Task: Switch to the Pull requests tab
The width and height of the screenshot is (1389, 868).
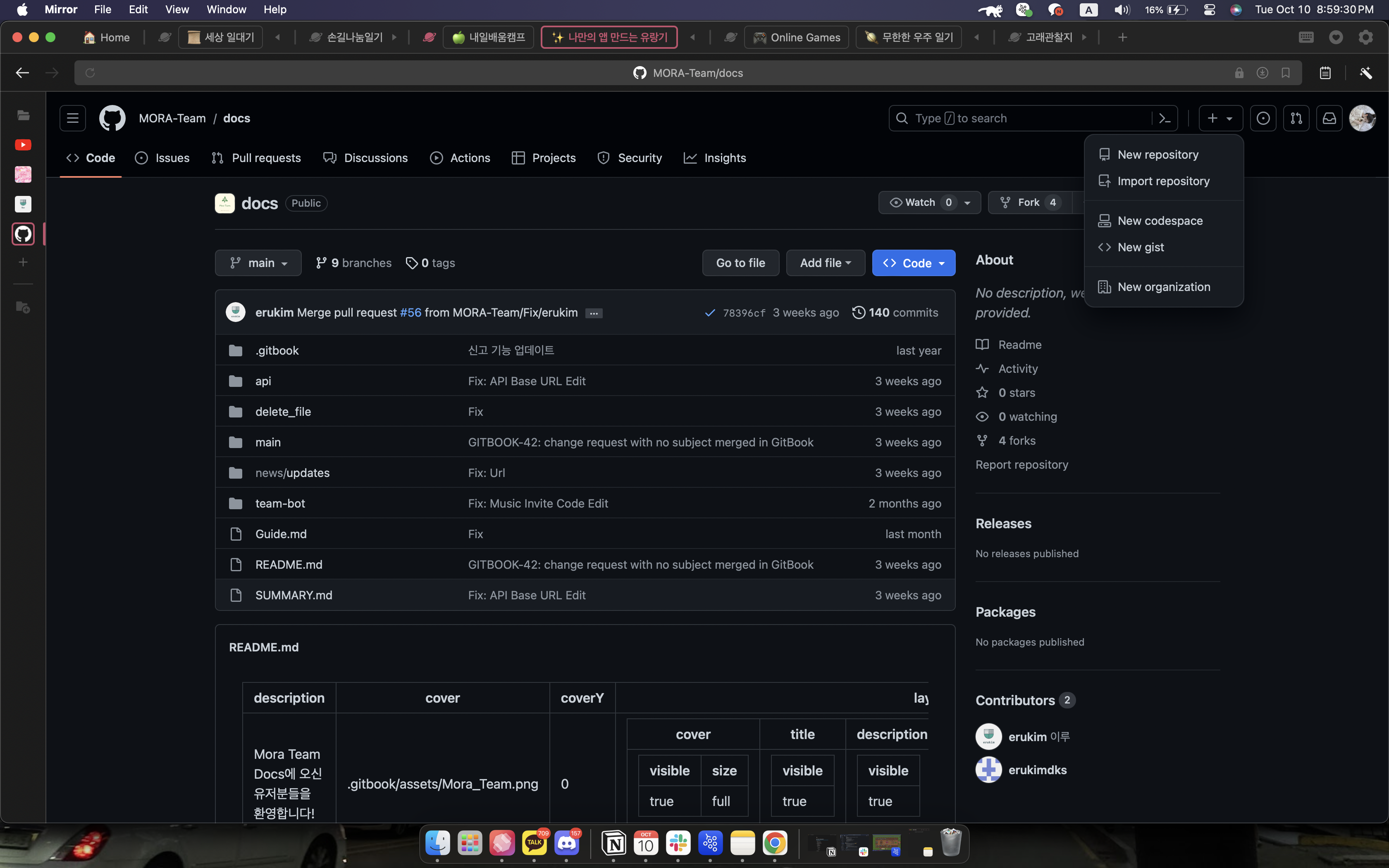Action: (256, 158)
